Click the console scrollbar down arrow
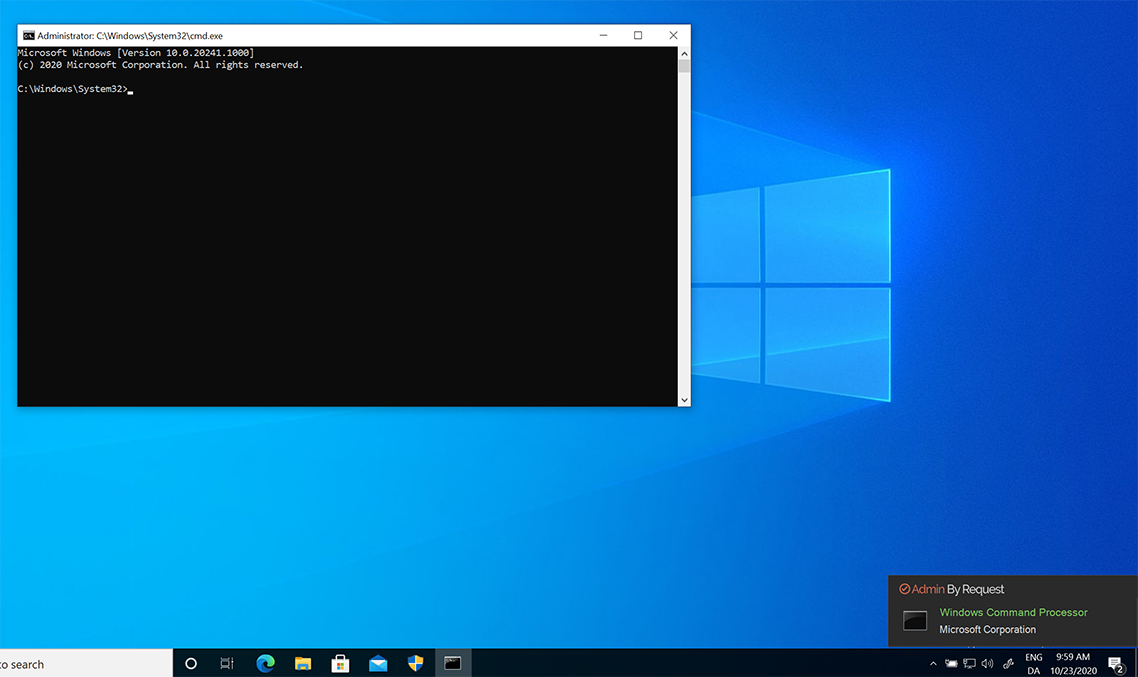1138x677 pixels. (684, 400)
